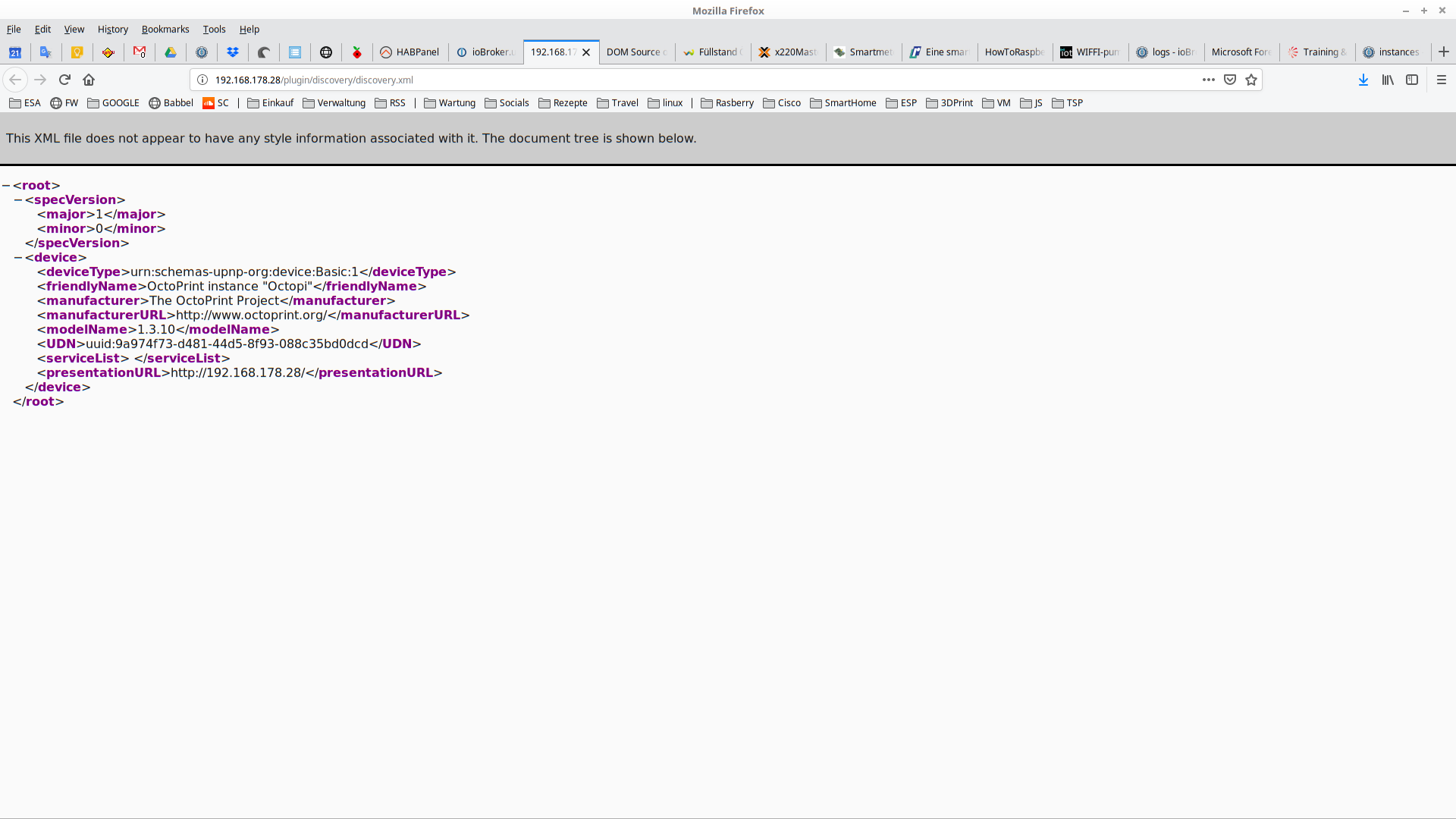The height and width of the screenshot is (819, 1456).
Task: Open the pinned red-yellow Fritz tab
Action: click(108, 52)
